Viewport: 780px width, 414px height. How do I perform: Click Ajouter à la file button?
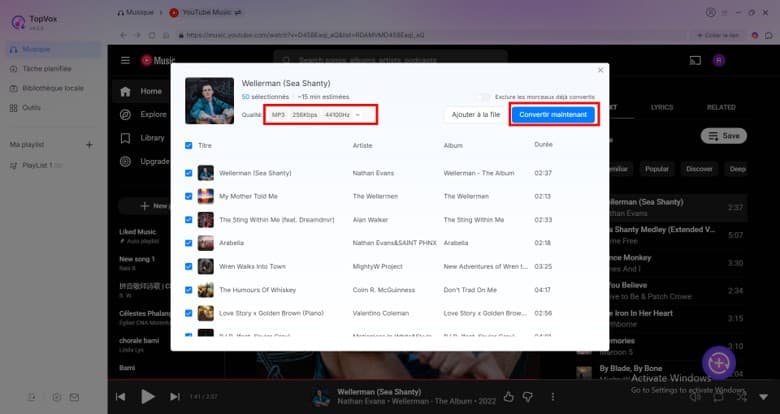coord(476,114)
